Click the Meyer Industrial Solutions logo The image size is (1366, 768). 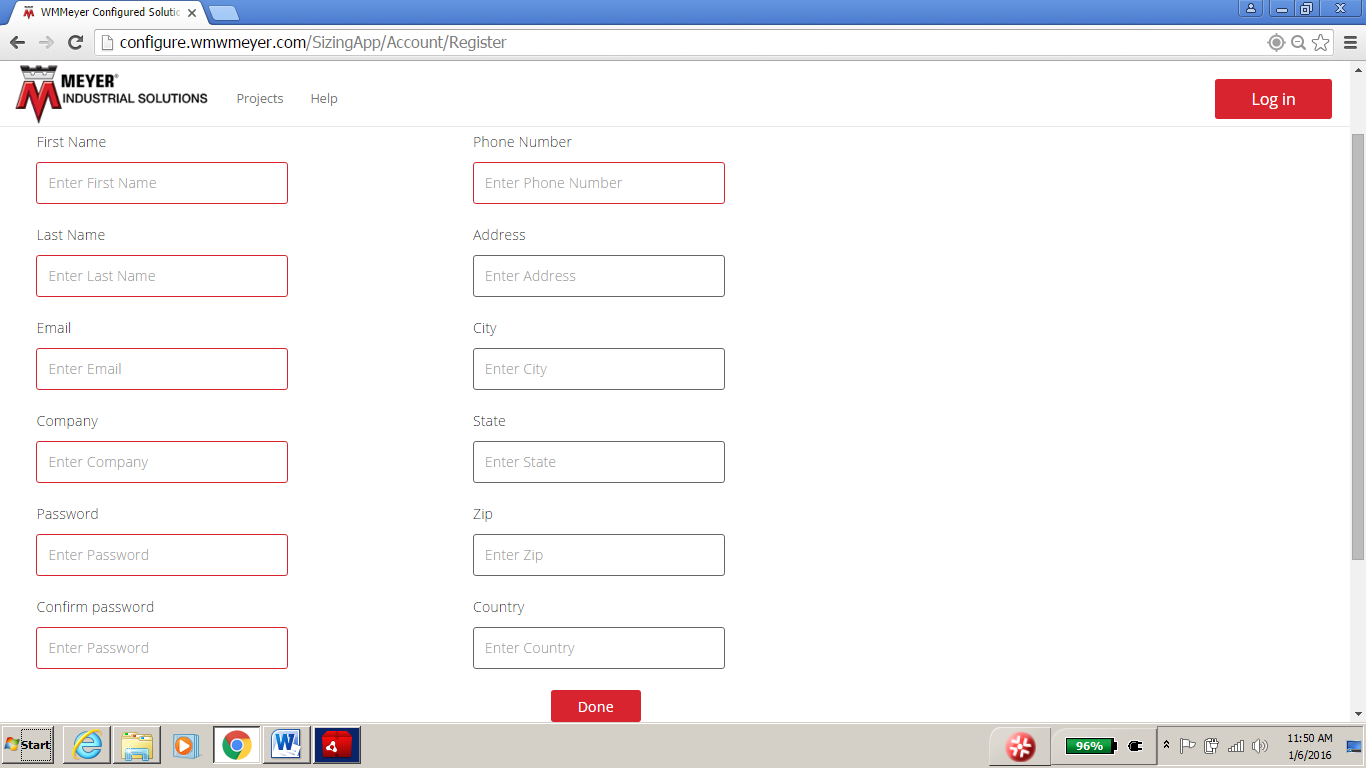(111, 94)
